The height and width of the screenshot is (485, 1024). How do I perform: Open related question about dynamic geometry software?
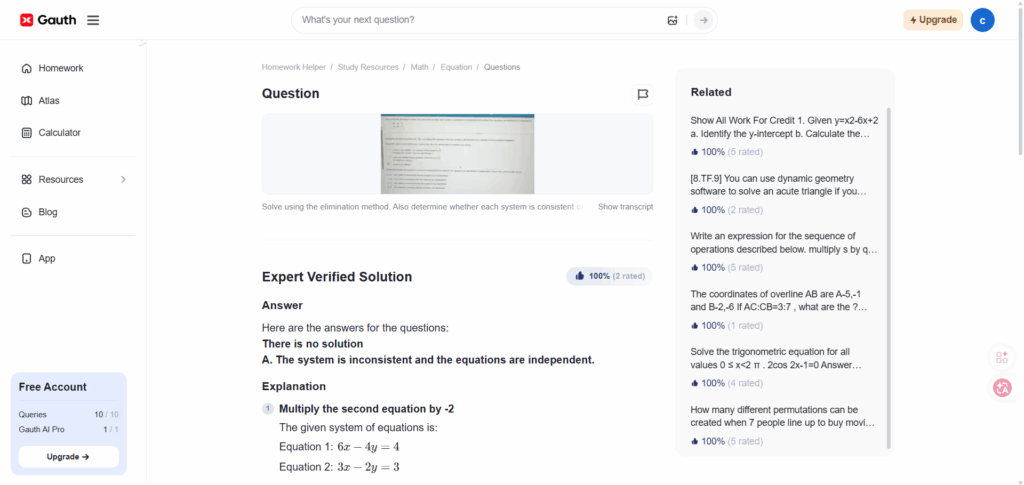(x=778, y=185)
